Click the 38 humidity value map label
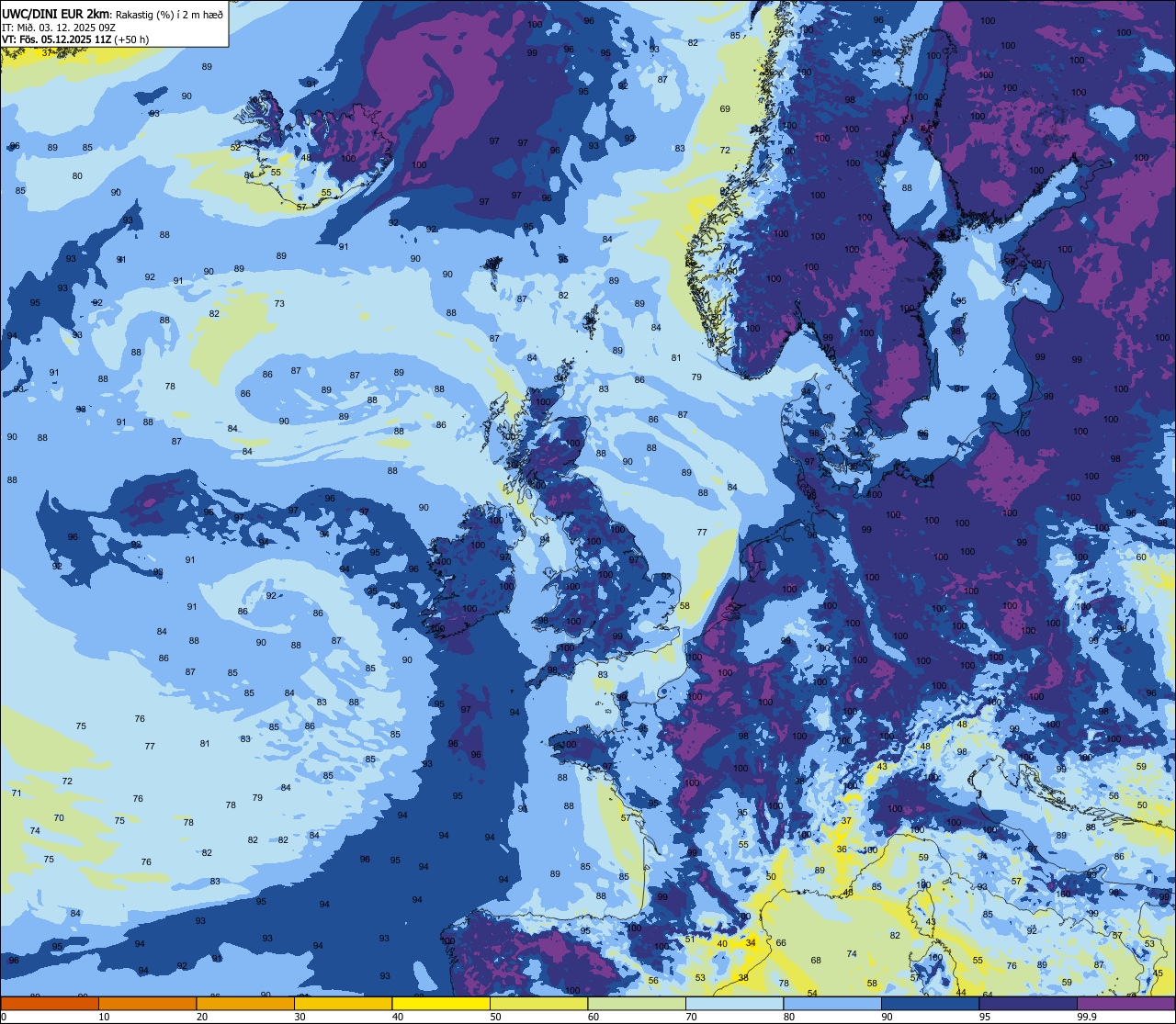The image size is (1176, 1024). 743,978
